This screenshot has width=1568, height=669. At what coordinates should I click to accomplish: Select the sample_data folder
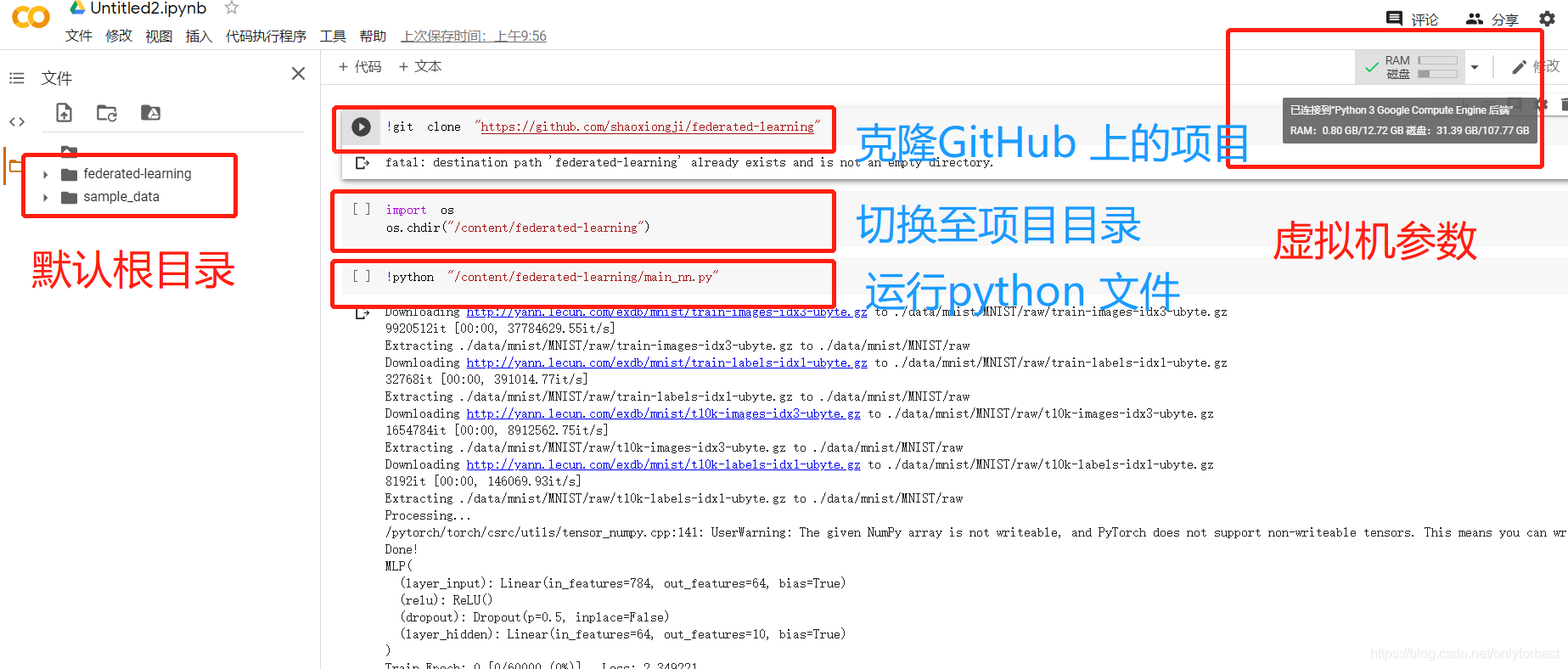click(x=121, y=196)
